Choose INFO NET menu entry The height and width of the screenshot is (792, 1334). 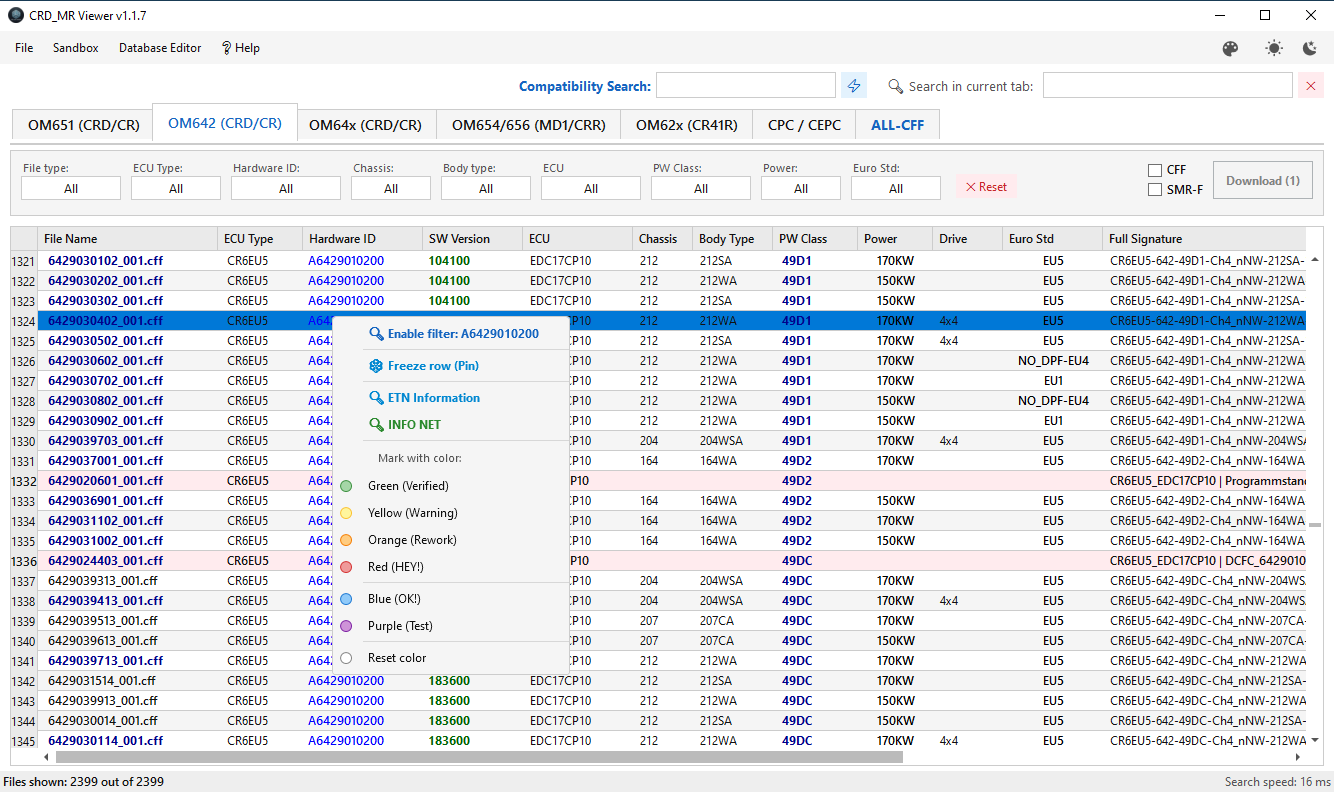[451, 425]
